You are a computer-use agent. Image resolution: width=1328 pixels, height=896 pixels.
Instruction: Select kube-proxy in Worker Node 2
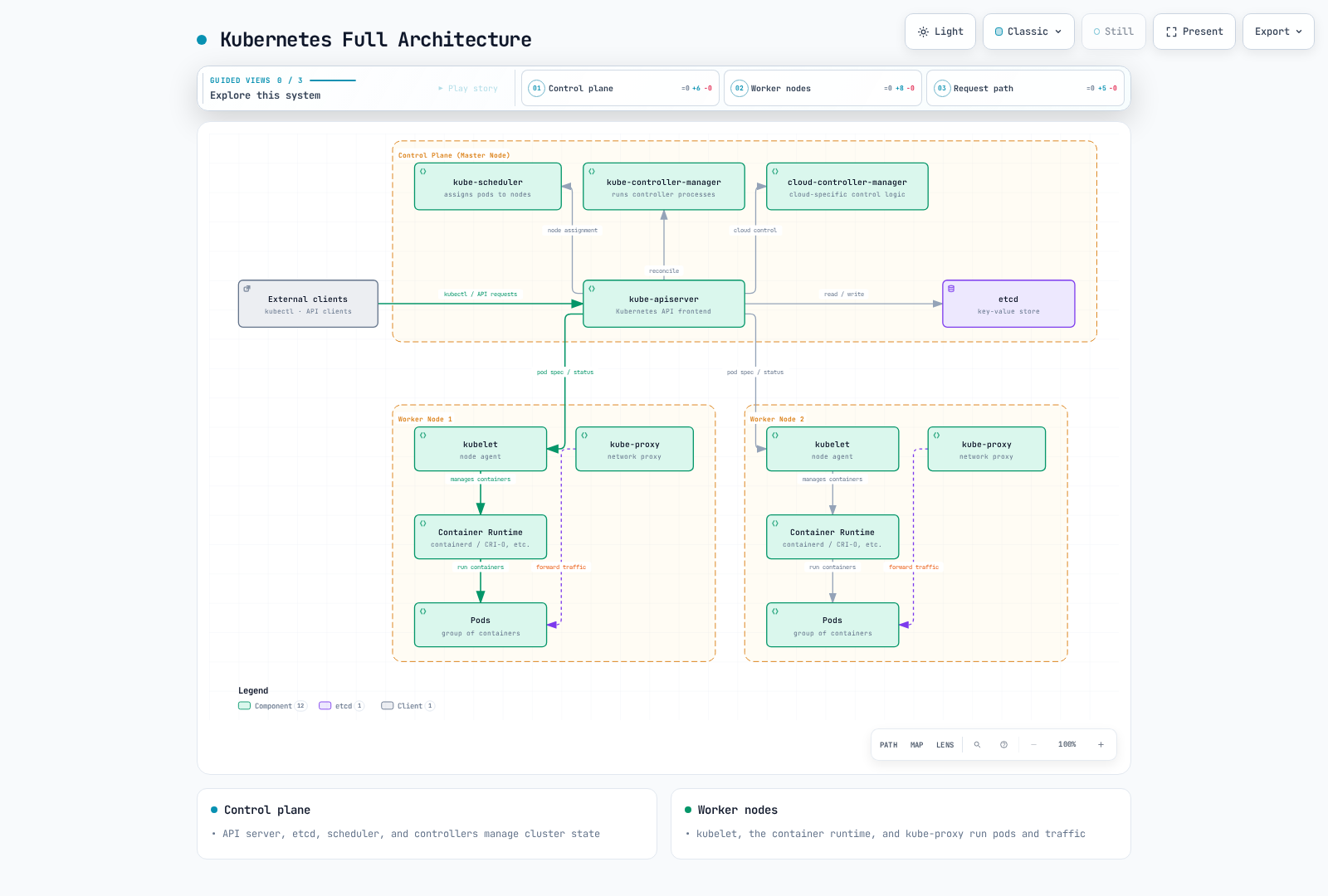point(987,449)
